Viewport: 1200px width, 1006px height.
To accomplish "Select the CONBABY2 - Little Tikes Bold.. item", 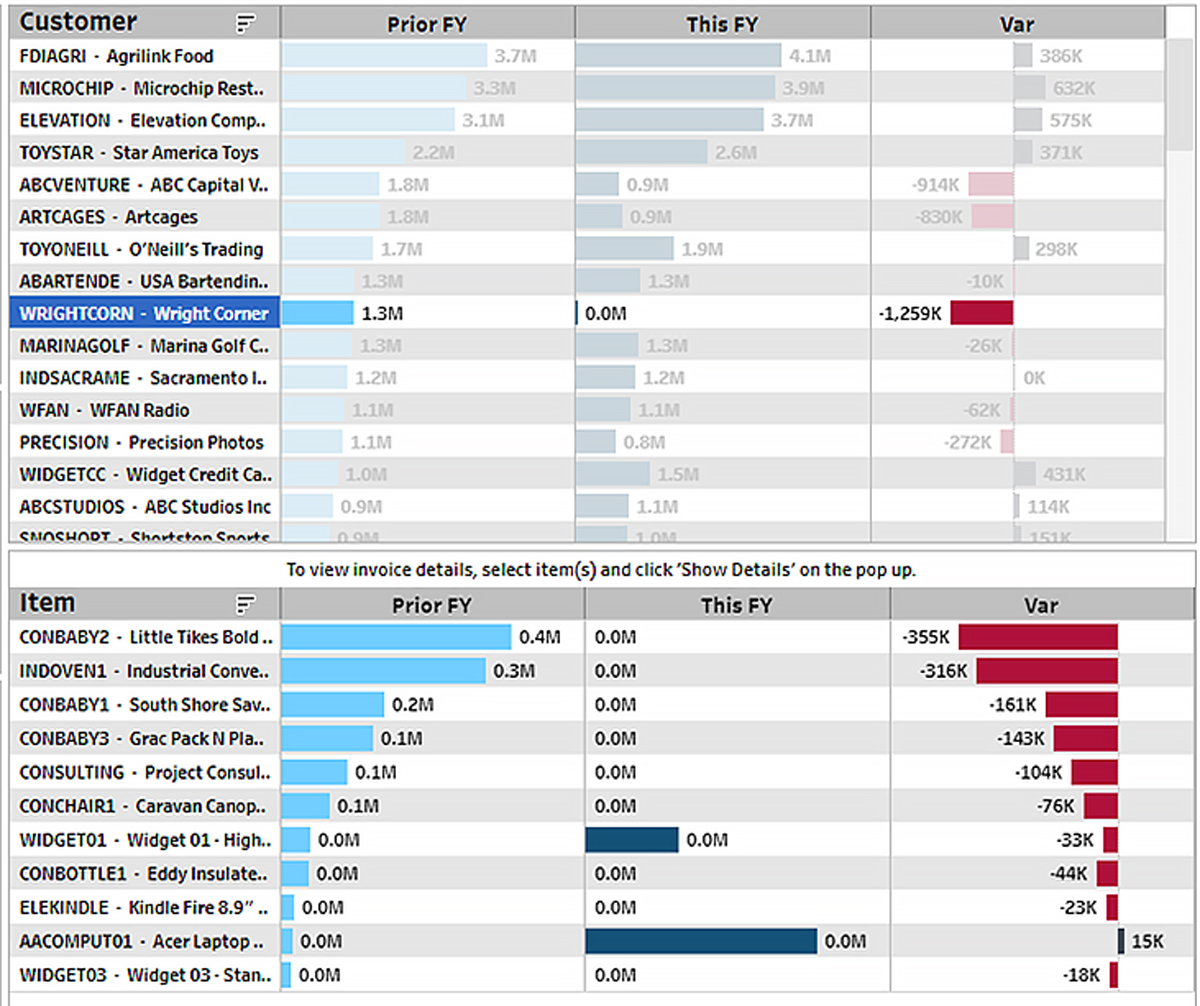I will point(146,637).
